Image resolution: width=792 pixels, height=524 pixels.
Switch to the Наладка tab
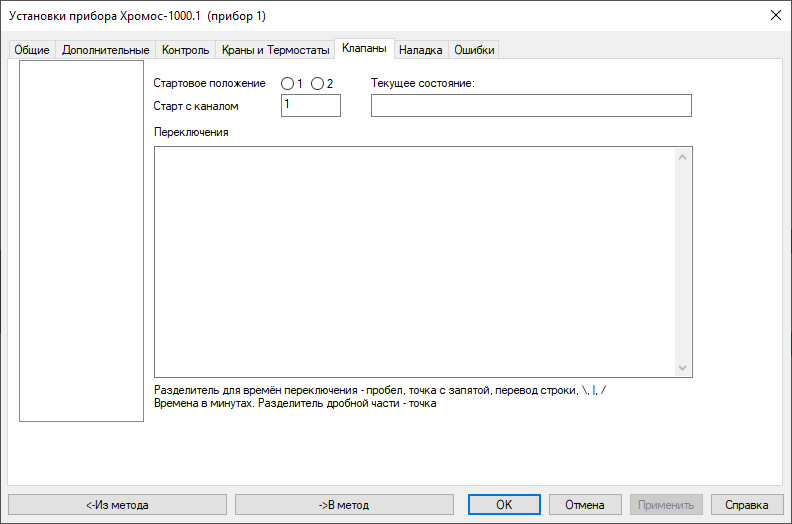(x=420, y=50)
